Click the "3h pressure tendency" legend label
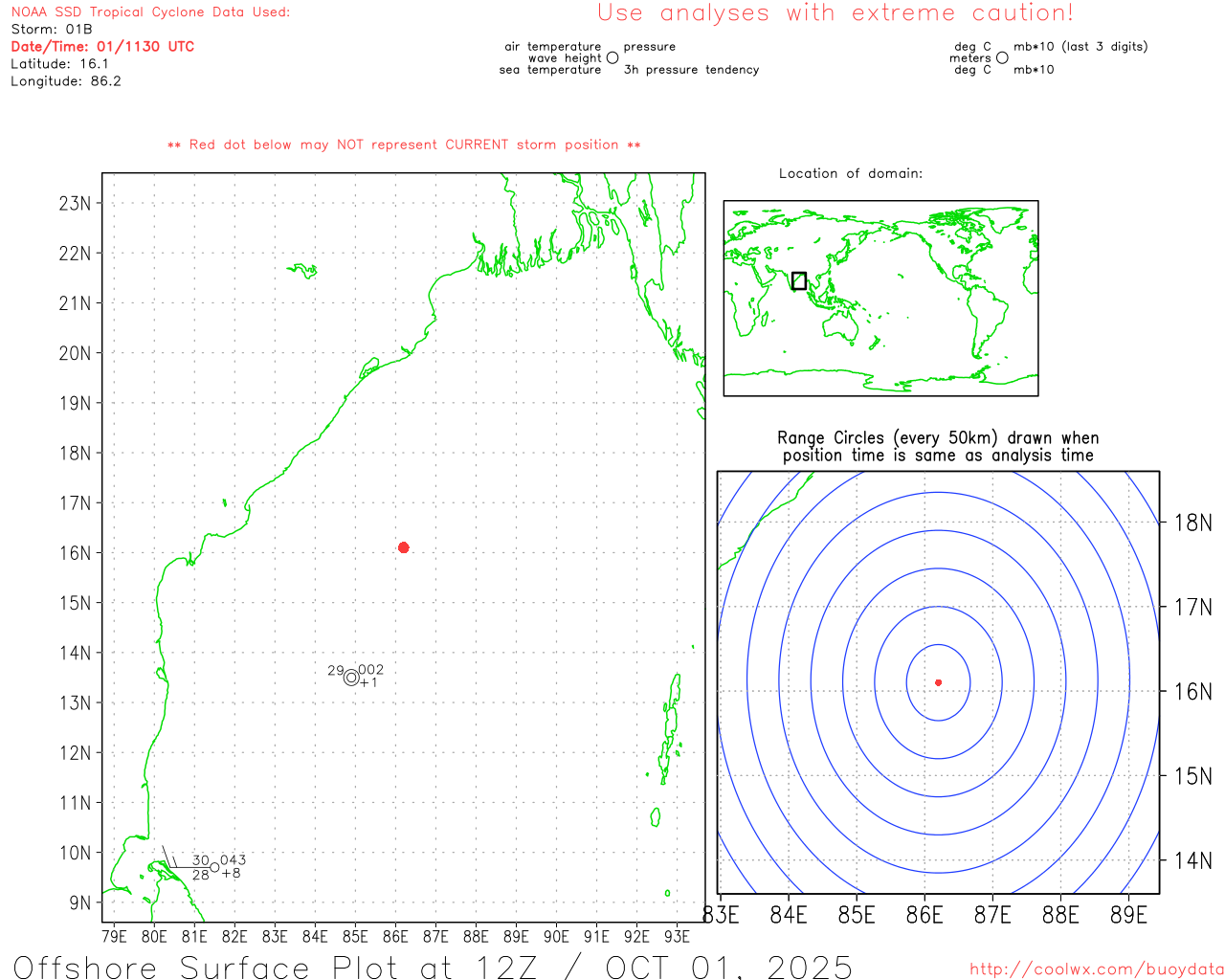This screenshot has width=1225, height=980. pos(691,70)
